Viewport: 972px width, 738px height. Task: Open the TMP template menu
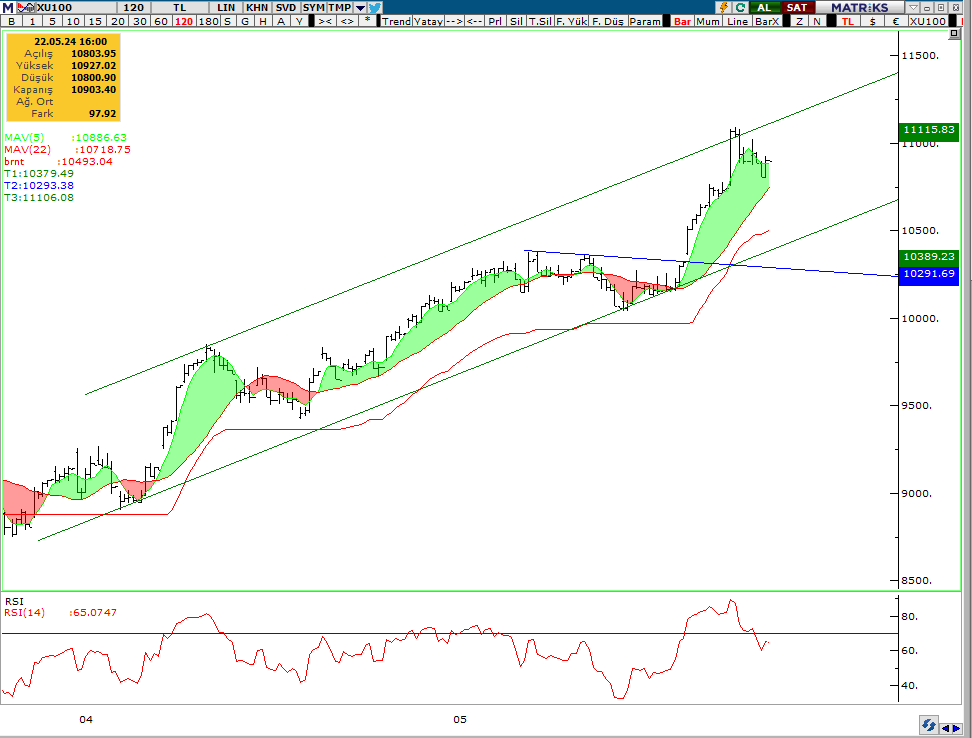(x=340, y=7)
